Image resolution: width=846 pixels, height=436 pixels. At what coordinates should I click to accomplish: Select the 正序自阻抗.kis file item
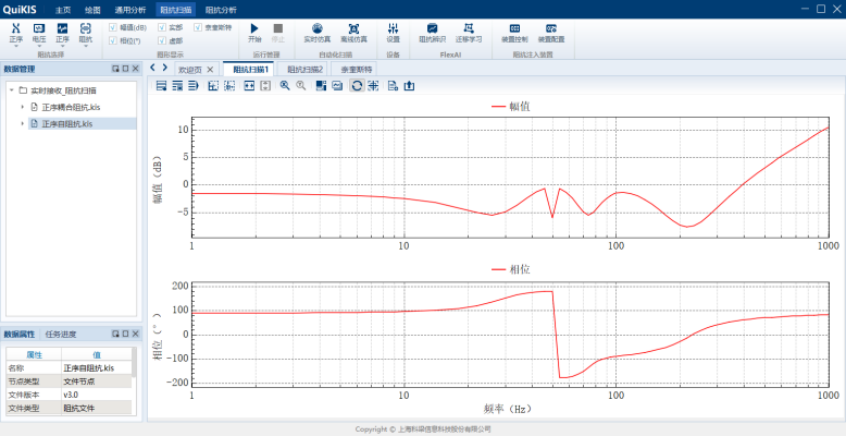(x=67, y=124)
